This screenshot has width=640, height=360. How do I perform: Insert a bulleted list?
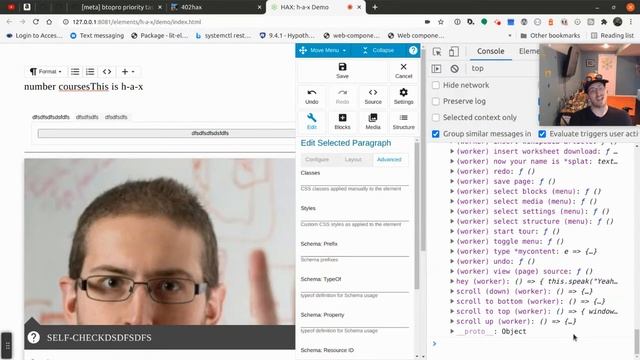click(75, 71)
